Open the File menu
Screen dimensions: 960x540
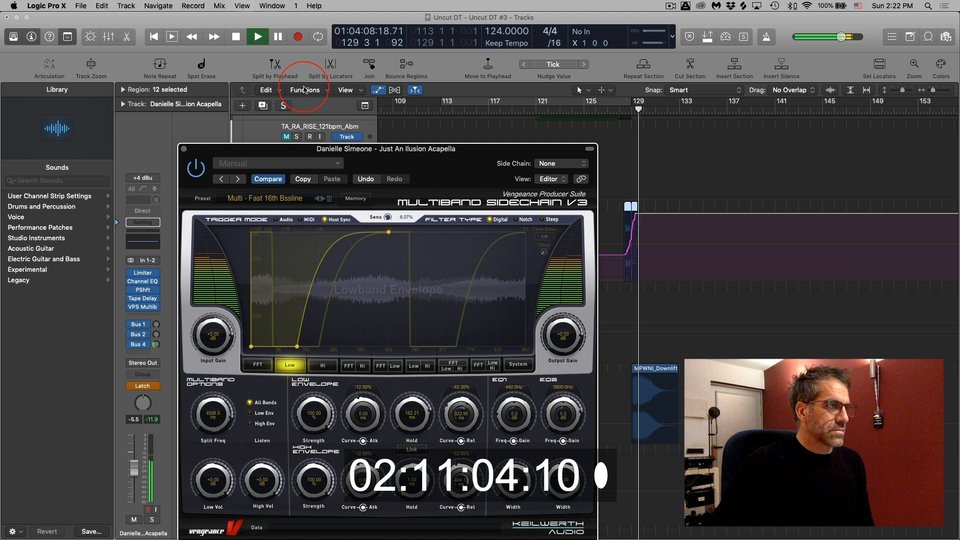[80, 6]
